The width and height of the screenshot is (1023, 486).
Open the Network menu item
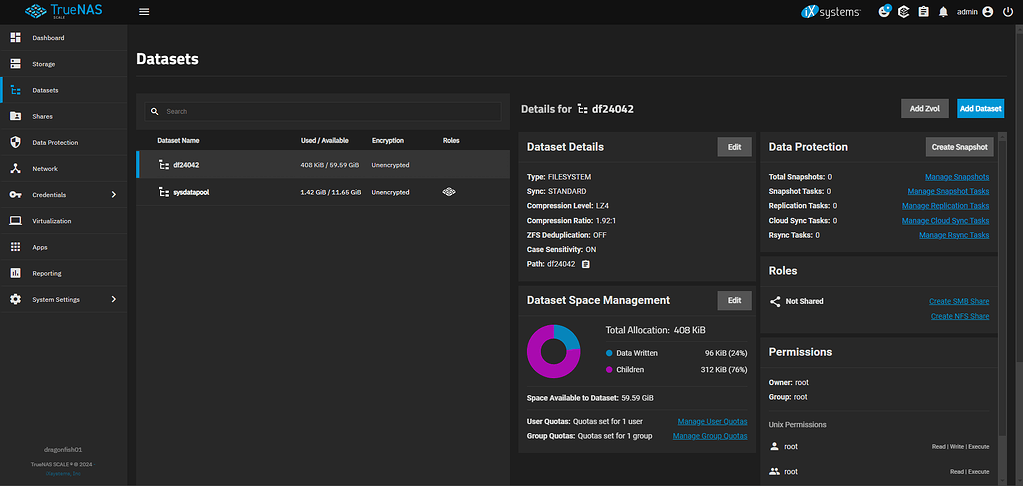64,168
